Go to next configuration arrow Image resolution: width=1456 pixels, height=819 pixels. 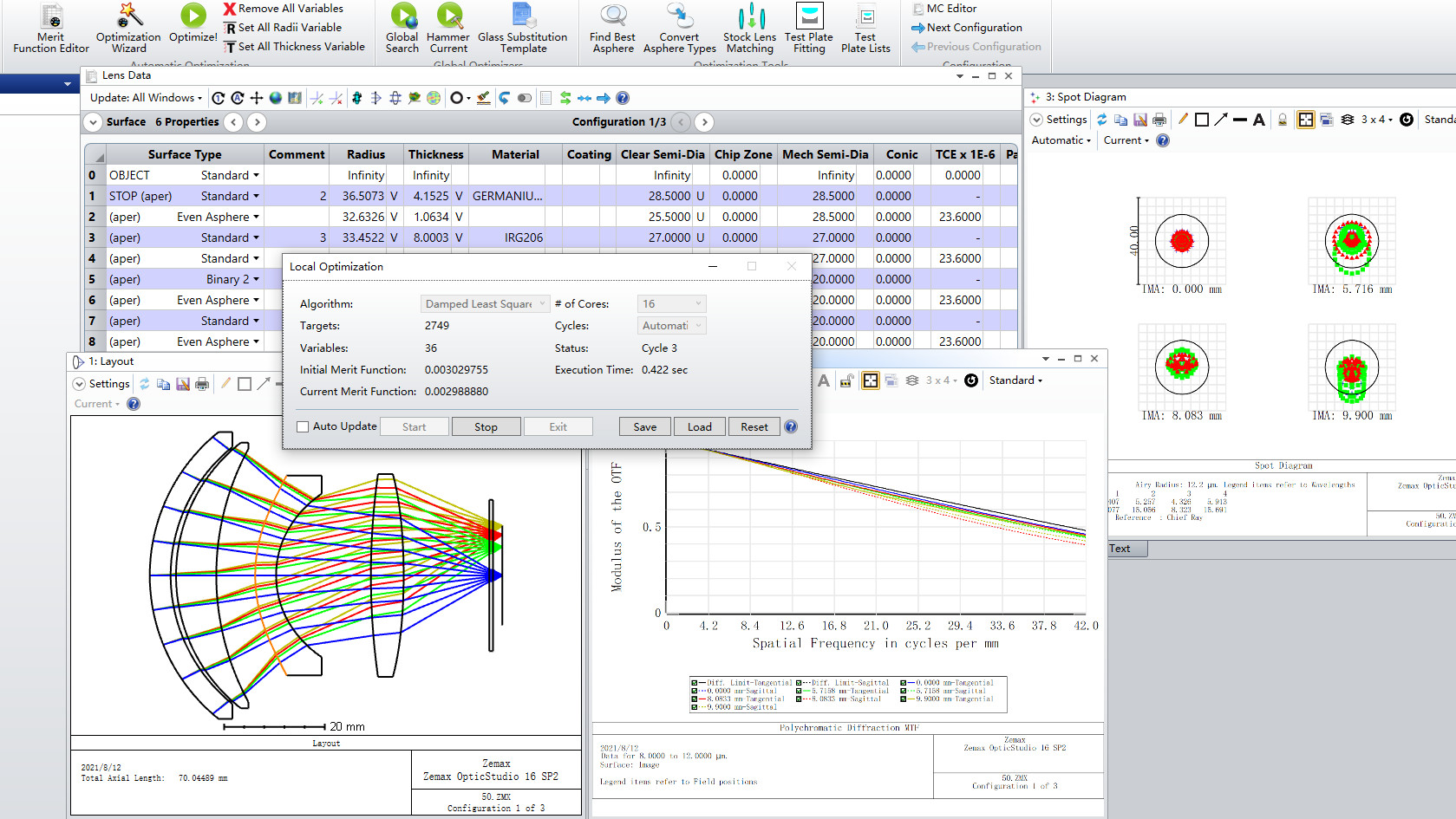[x=704, y=122]
